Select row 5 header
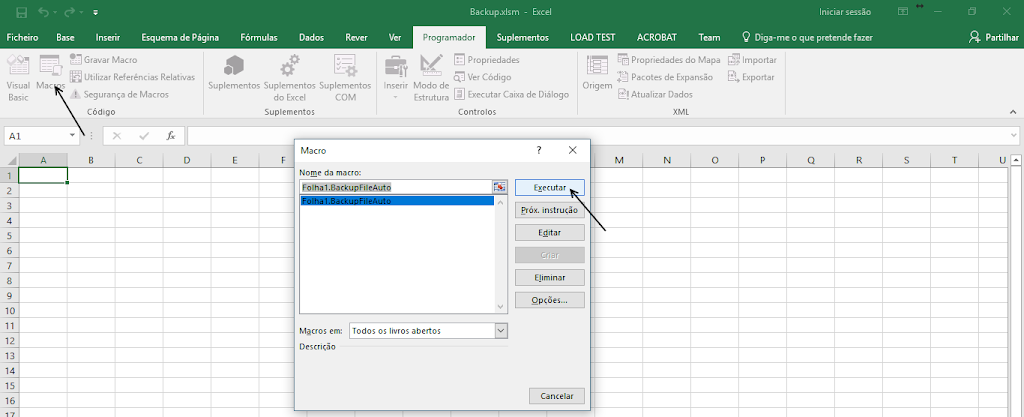 (x=9, y=235)
